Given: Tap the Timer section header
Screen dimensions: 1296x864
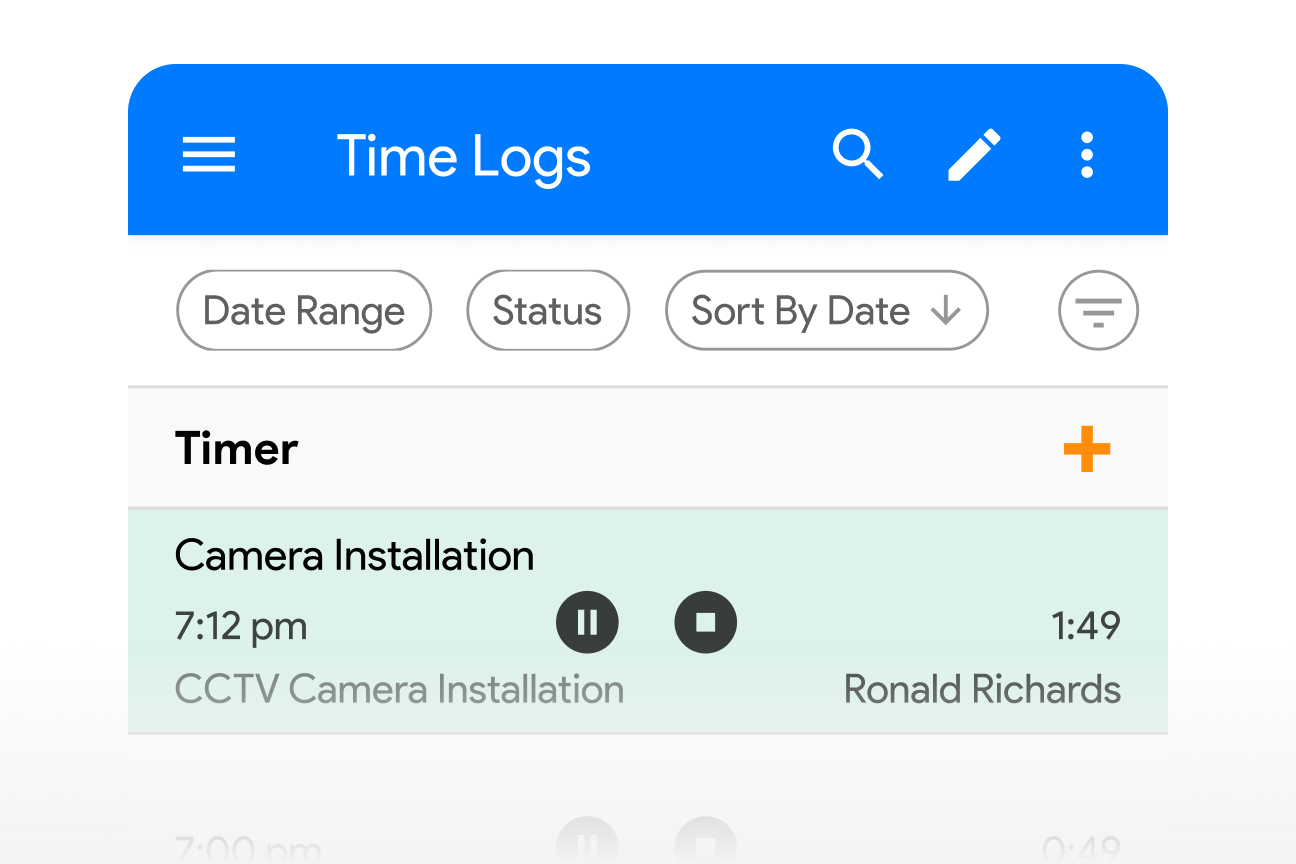Looking at the screenshot, I should (236, 449).
